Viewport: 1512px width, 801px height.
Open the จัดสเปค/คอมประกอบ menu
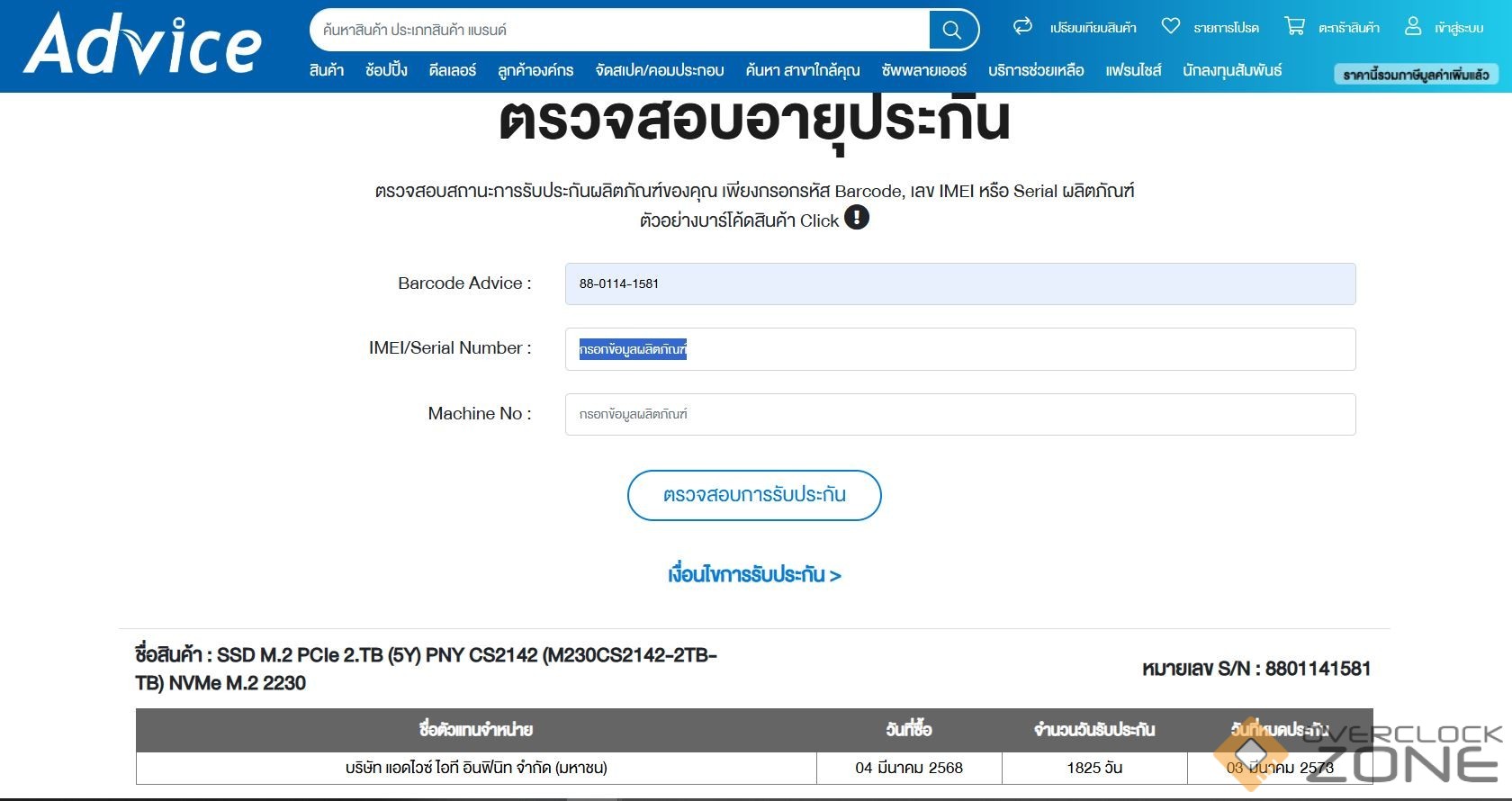(x=660, y=70)
